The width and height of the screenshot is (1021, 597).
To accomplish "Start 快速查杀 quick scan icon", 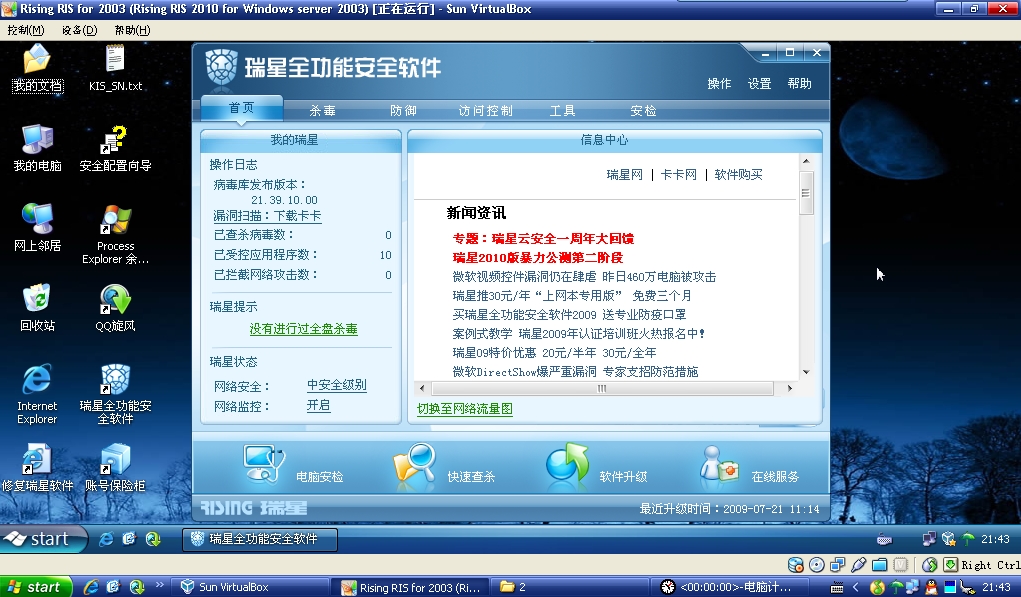I will pos(415,464).
